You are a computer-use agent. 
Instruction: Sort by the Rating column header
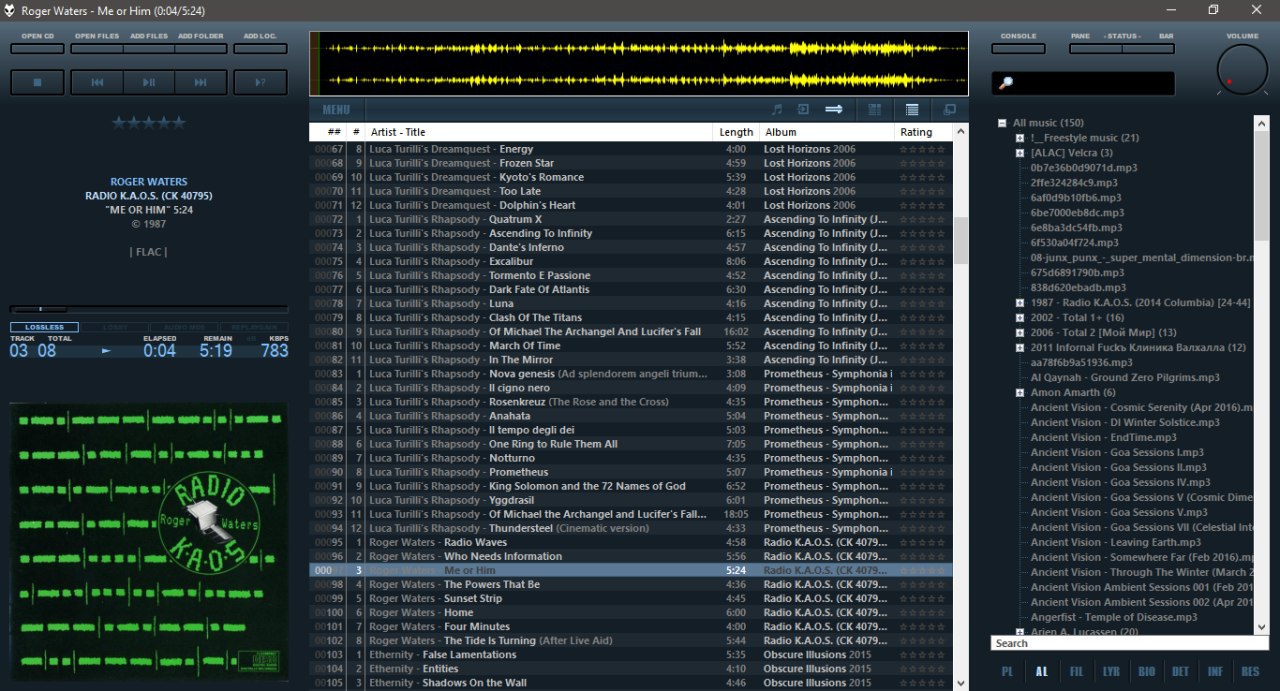[x=921, y=132]
